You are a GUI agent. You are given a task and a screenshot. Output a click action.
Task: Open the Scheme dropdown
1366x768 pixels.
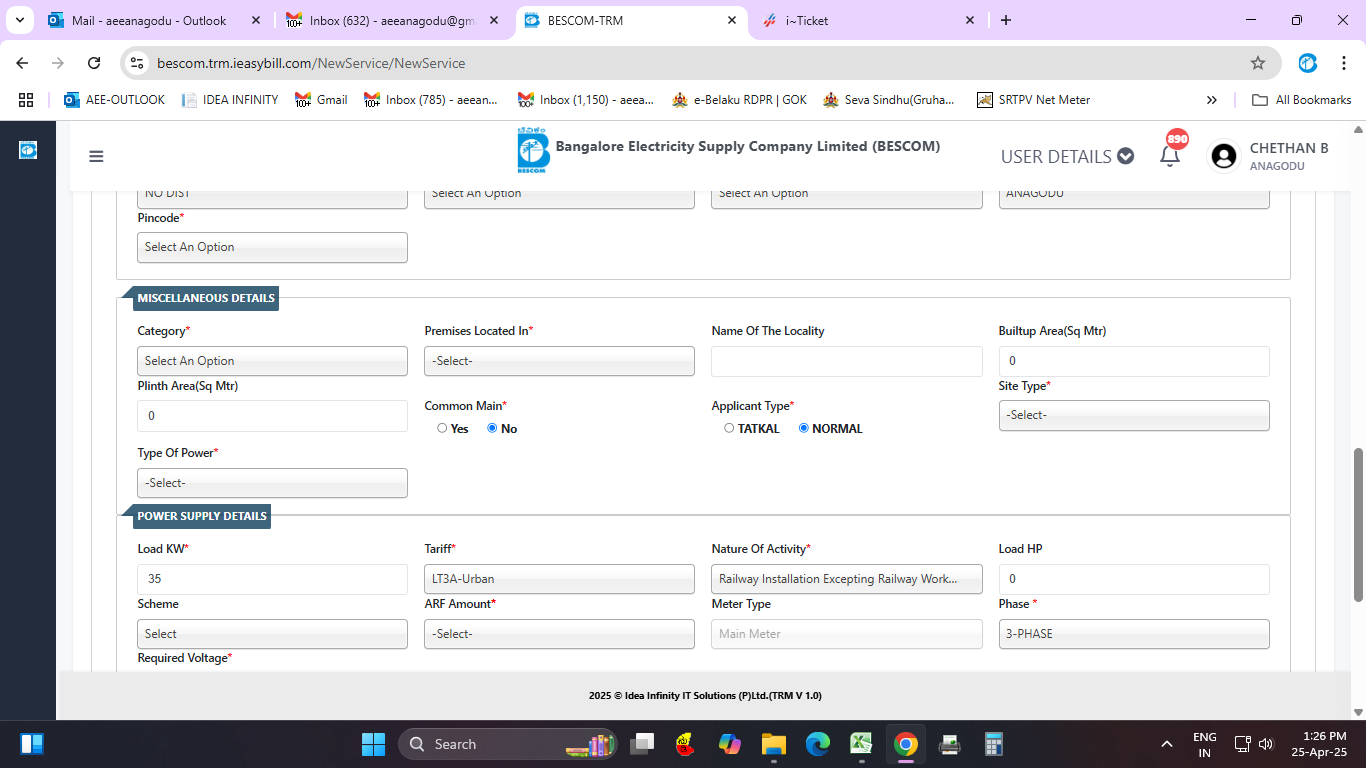click(272, 634)
